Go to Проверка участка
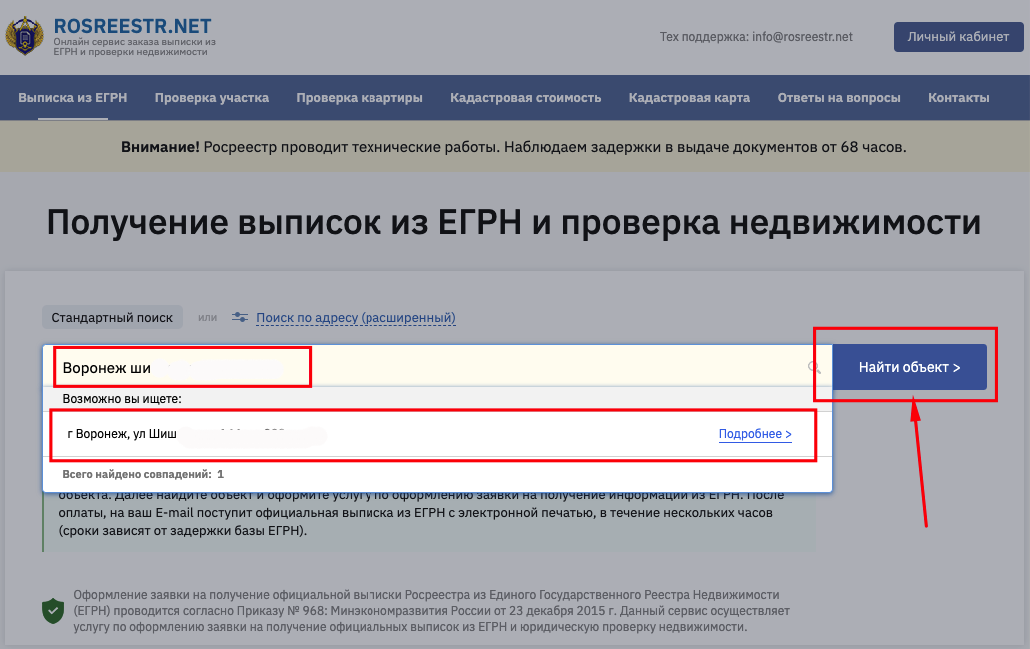Image resolution: width=1030 pixels, height=649 pixels. 212,98
